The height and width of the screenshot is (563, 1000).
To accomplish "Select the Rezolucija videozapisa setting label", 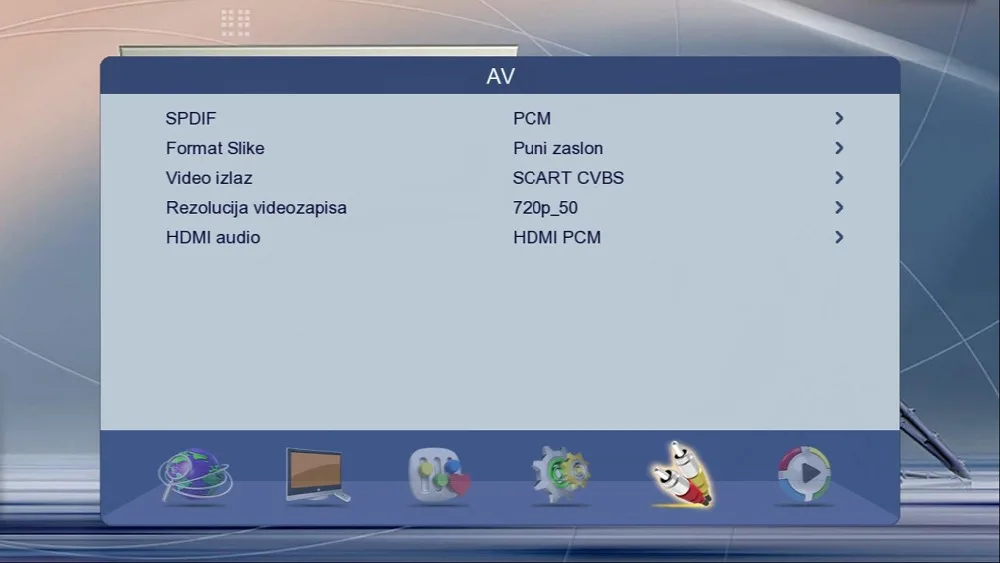I will pyautogui.click(x=256, y=208).
